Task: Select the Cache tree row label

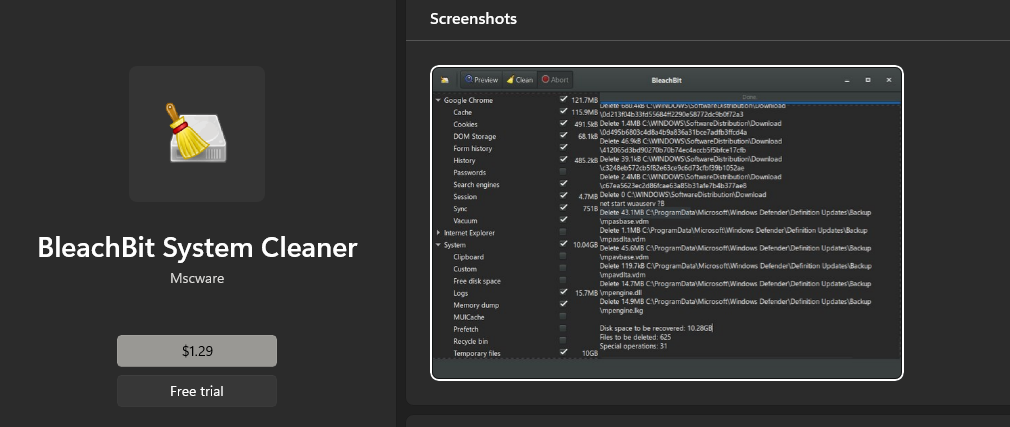Action: point(462,113)
